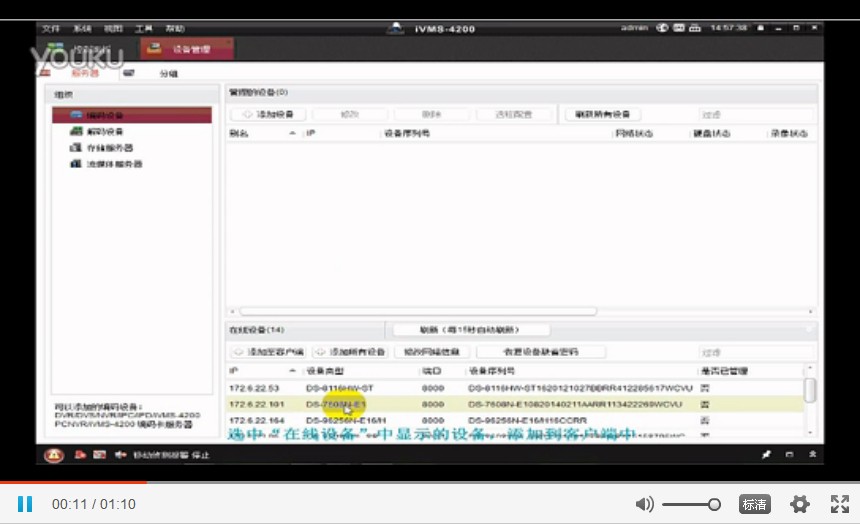The width and height of the screenshot is (860, 524).
Task: Click the 端口 column header
Action: 432,371
